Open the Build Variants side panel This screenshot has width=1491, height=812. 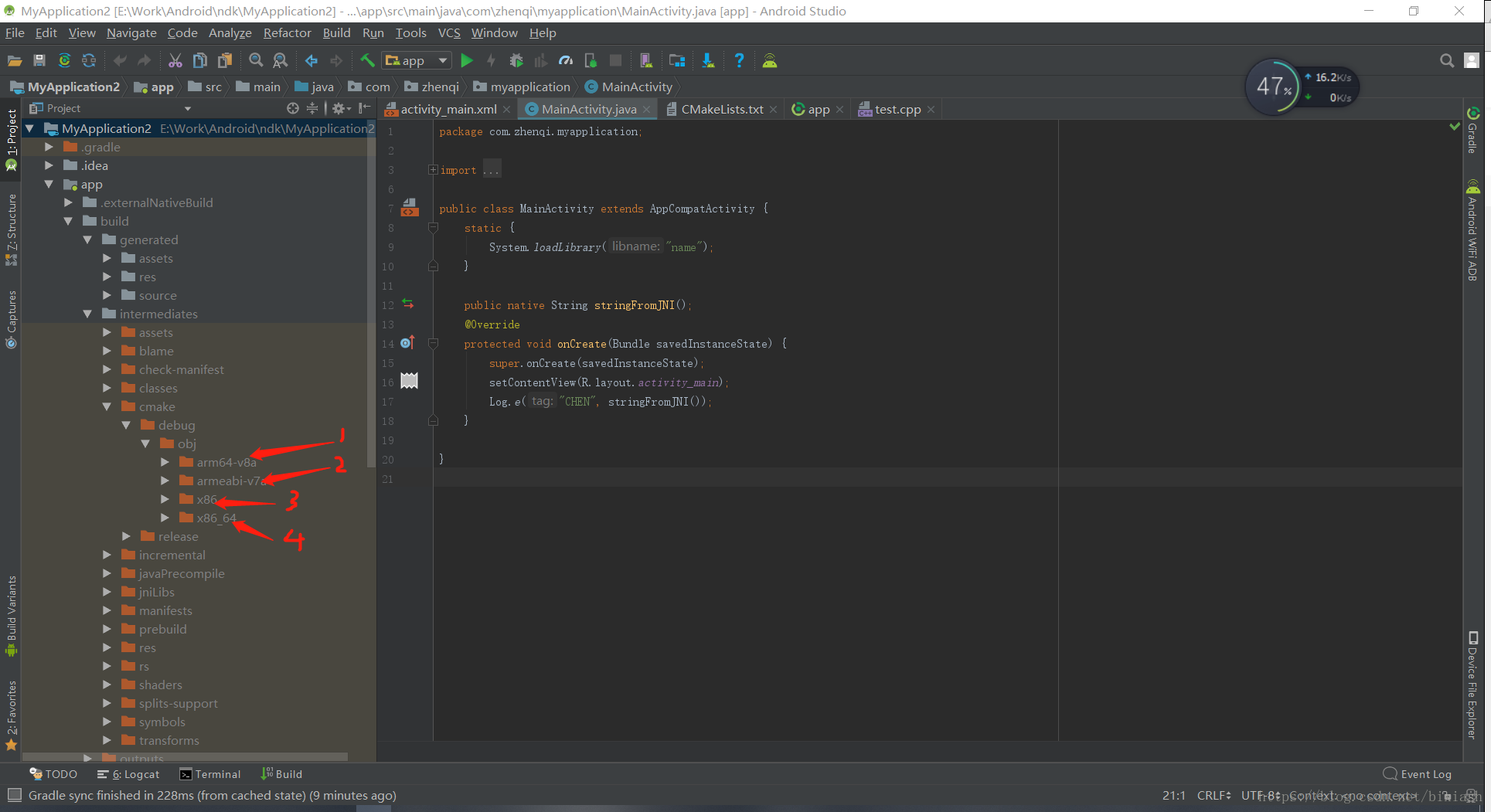(11, 616)
